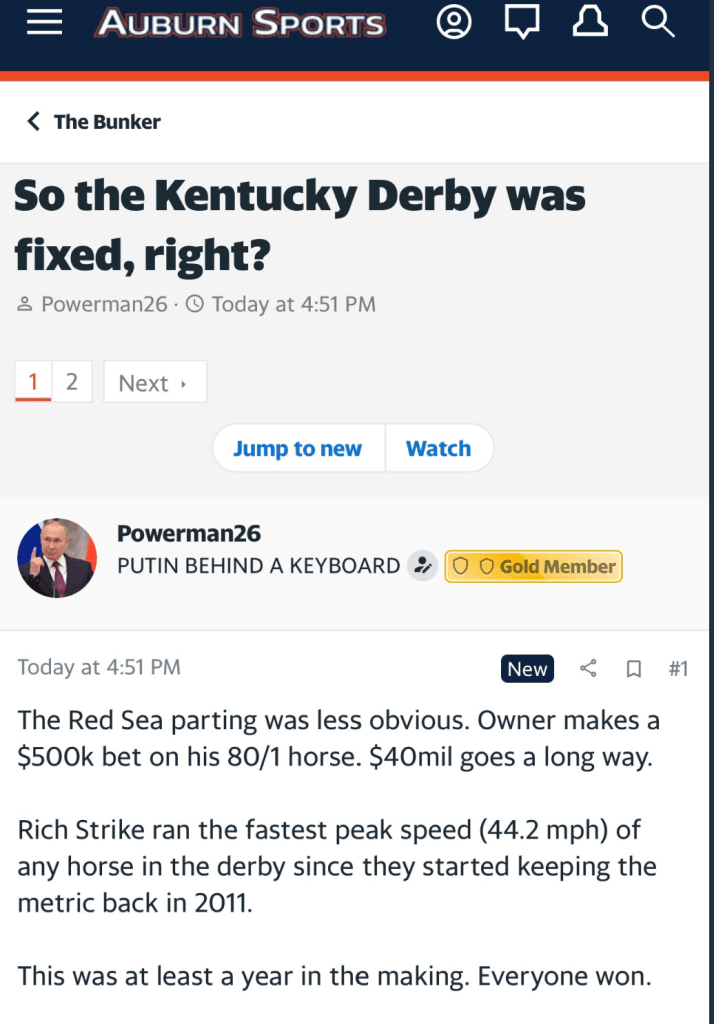Open site search magnifier
This screenshot has width=714, height=1024.
click(x=657, y=24)
